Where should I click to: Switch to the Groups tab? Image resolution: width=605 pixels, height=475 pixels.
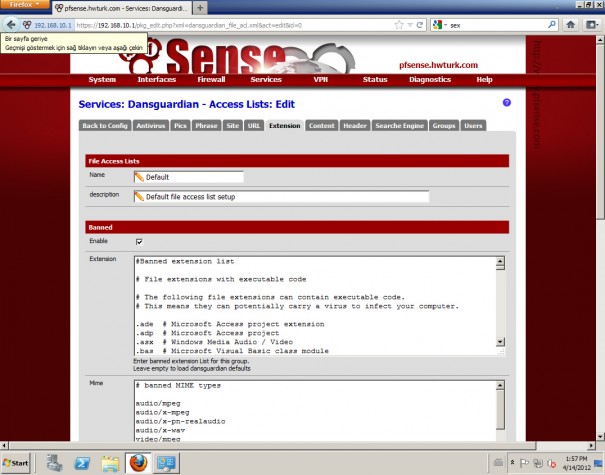[444, 126]
